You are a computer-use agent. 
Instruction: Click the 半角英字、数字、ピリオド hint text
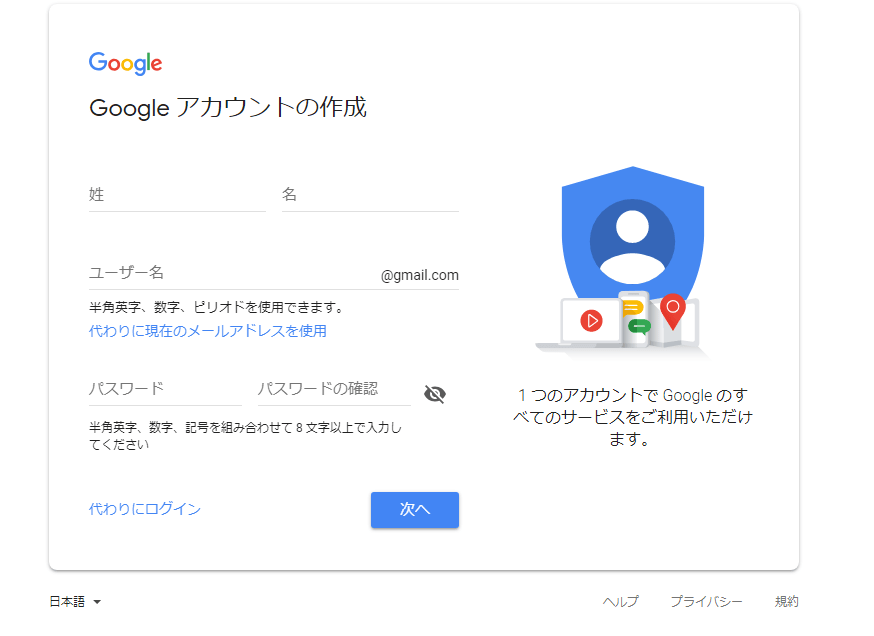(216, 307)
